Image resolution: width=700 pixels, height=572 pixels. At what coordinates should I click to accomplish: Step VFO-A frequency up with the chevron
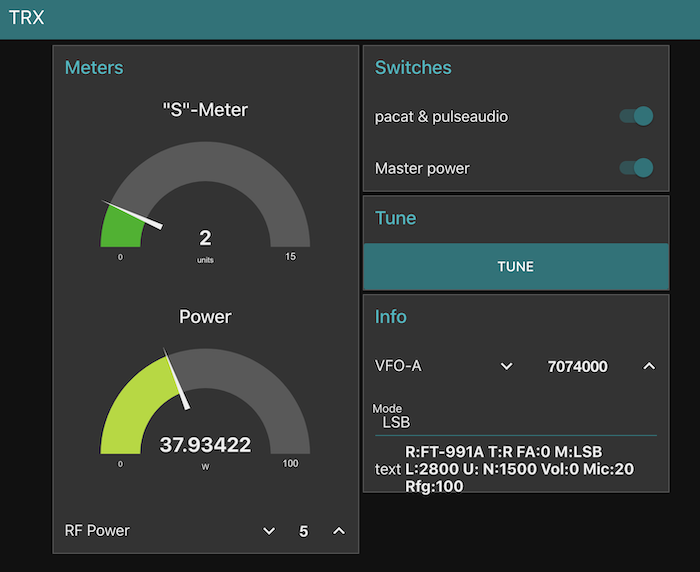[x=648, y=367]
